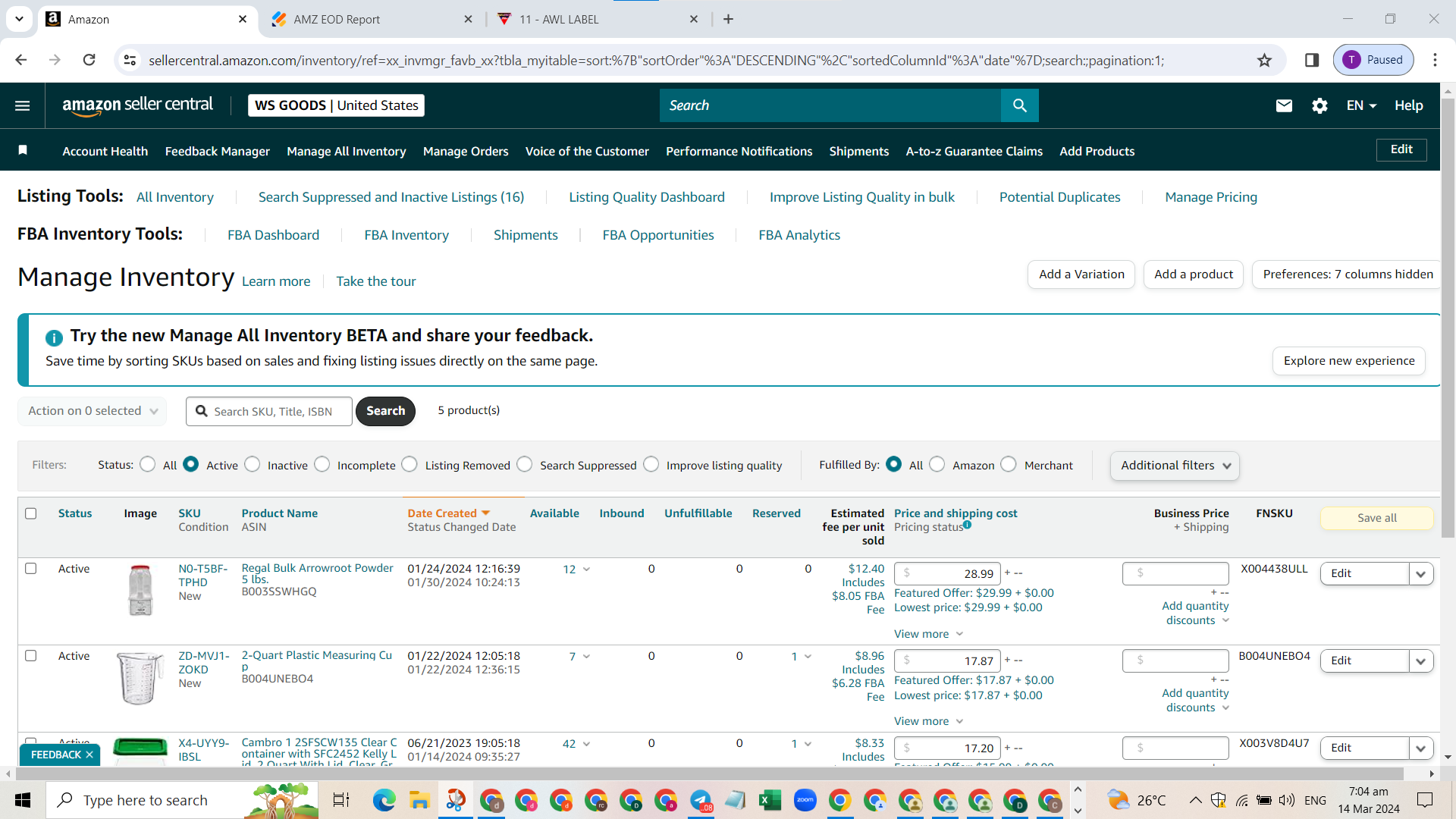Select the 2-Quart Plastic Measuring Cup row checkbox
1456x819 pixels.
point(31,655)
